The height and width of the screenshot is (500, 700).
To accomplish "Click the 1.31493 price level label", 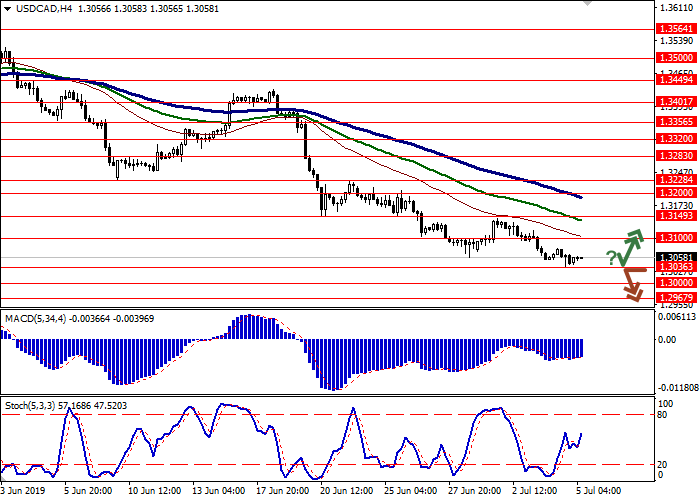I will coord(671,215).
